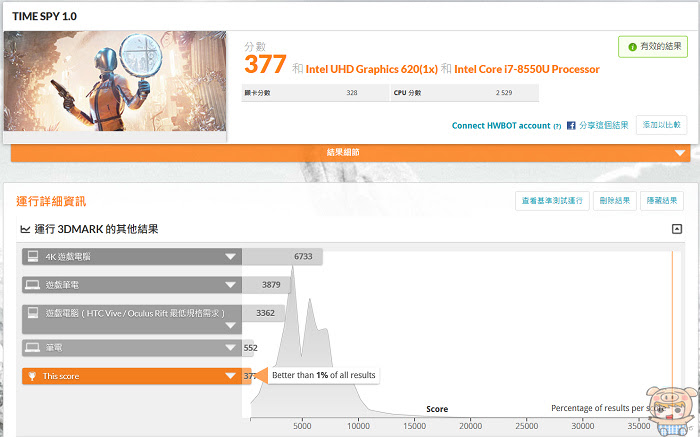The width and height of the screenshot is (700, 437).
Task: Click the 查看基準測試運行 button
Action: tap(552, 201)
